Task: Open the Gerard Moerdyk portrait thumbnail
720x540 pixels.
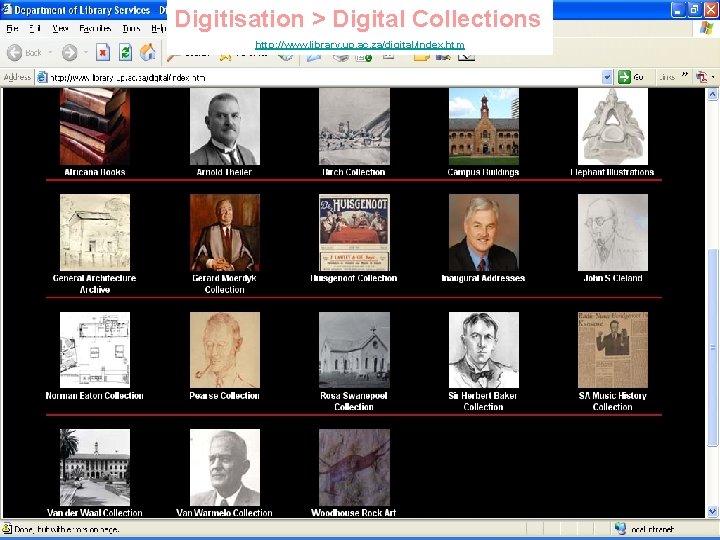Action: point(225,232)
